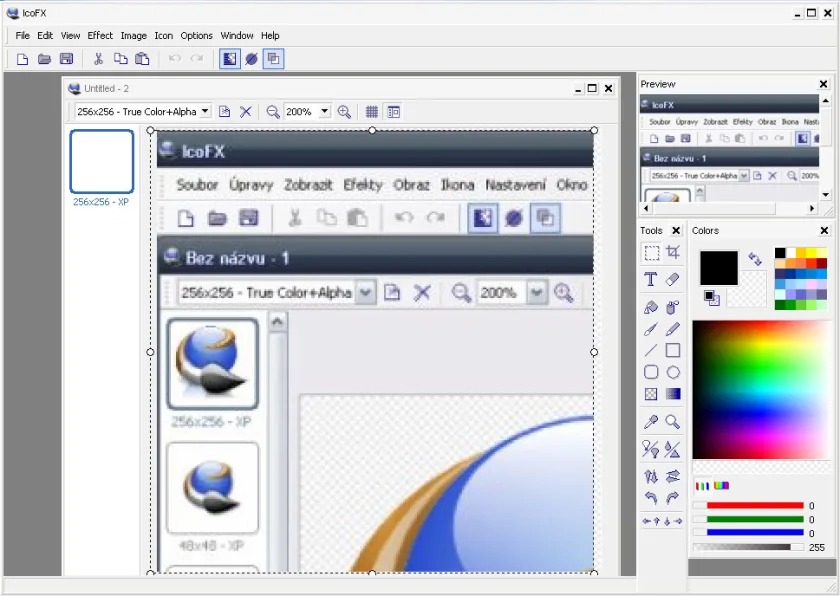The width and height of the screenshot is (840, 596).
Task: Select the Crop tool
Action: tap(673, 252)
